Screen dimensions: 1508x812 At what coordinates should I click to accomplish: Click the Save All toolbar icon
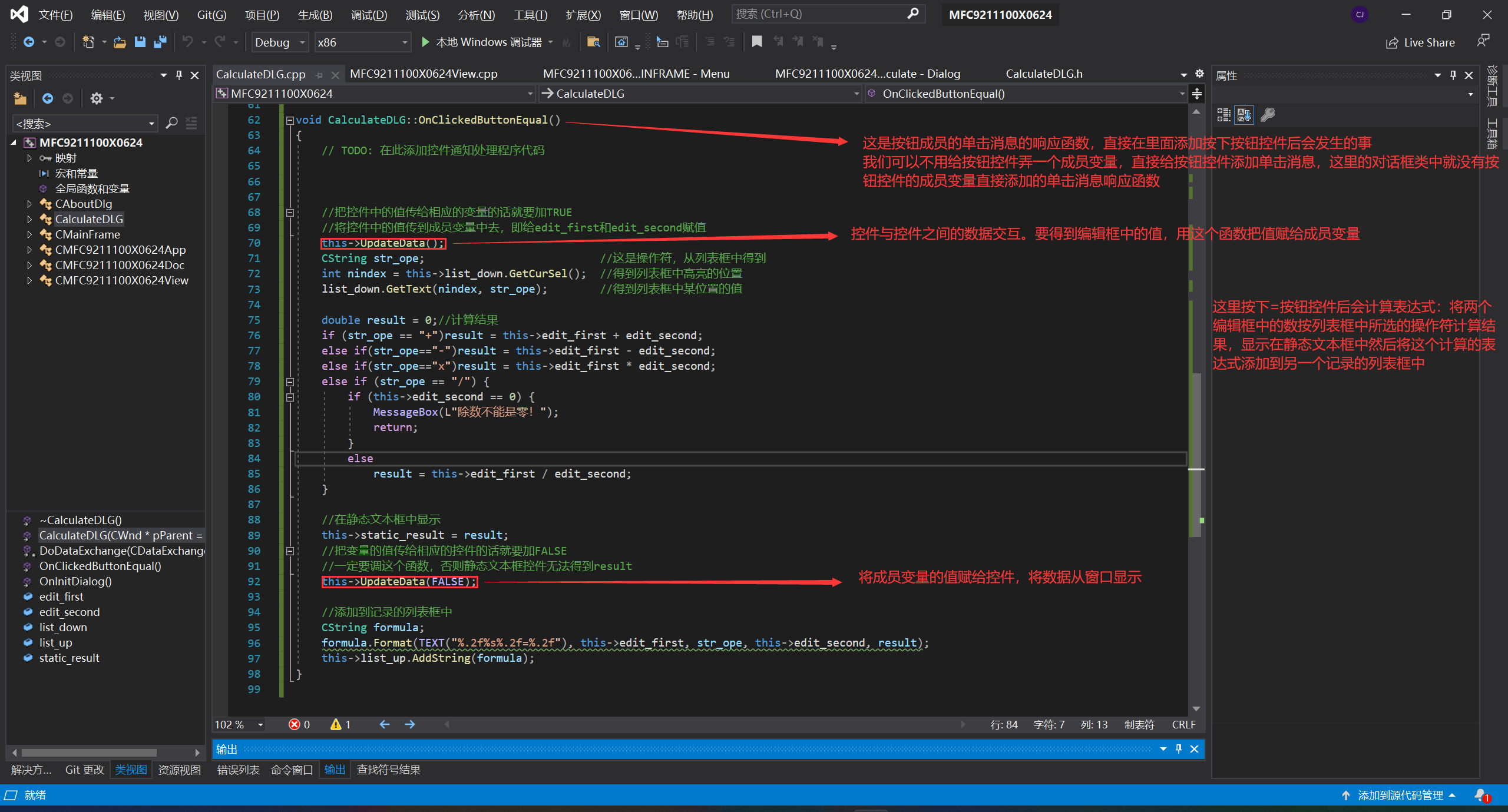coord(160,42)
